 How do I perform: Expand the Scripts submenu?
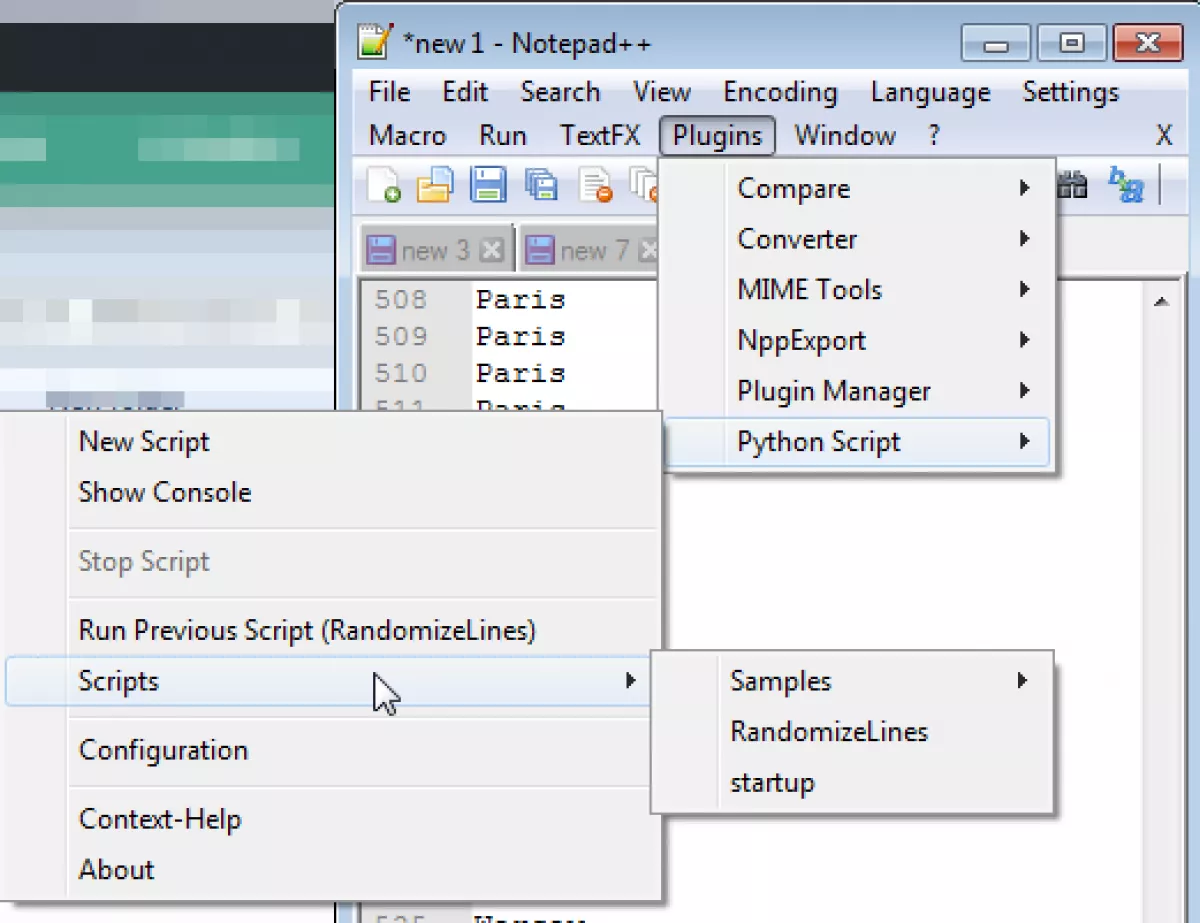(x=330, y=681)
